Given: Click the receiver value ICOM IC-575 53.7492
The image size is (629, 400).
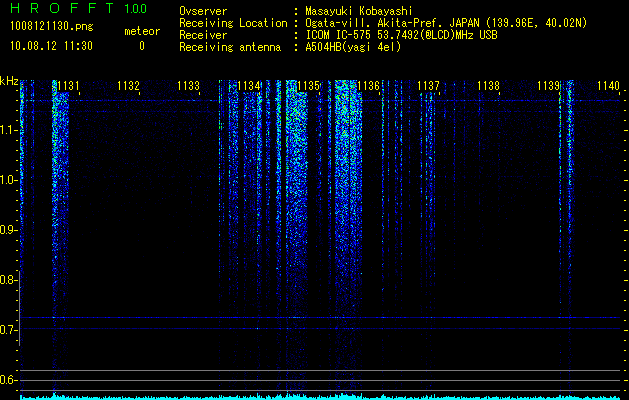Looking at the screenshot, I should [401, 35].
